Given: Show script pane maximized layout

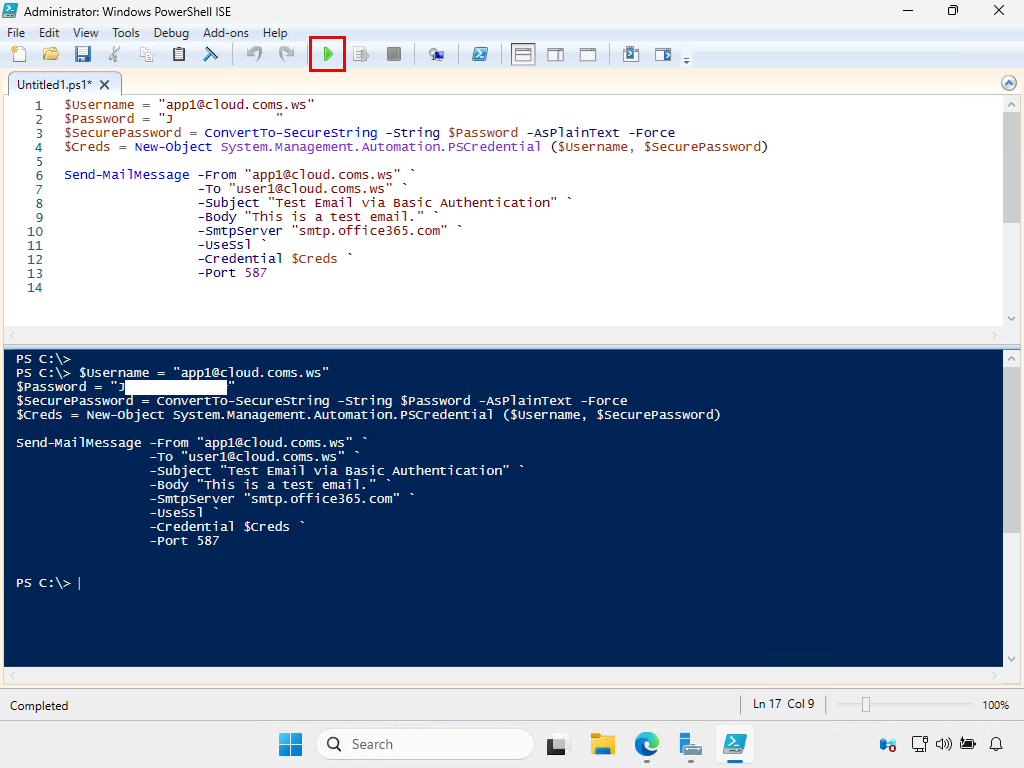Looking at the screenshot, I should point(588,54).
